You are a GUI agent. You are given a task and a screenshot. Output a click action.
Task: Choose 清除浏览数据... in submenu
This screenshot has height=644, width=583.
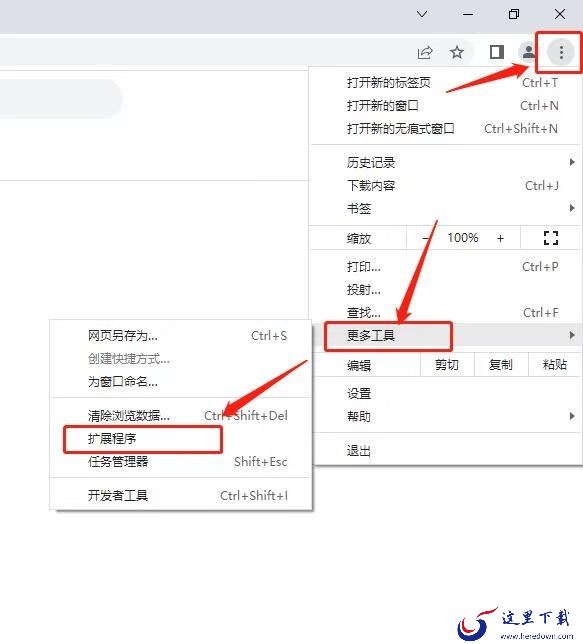[x=181, y=416]
